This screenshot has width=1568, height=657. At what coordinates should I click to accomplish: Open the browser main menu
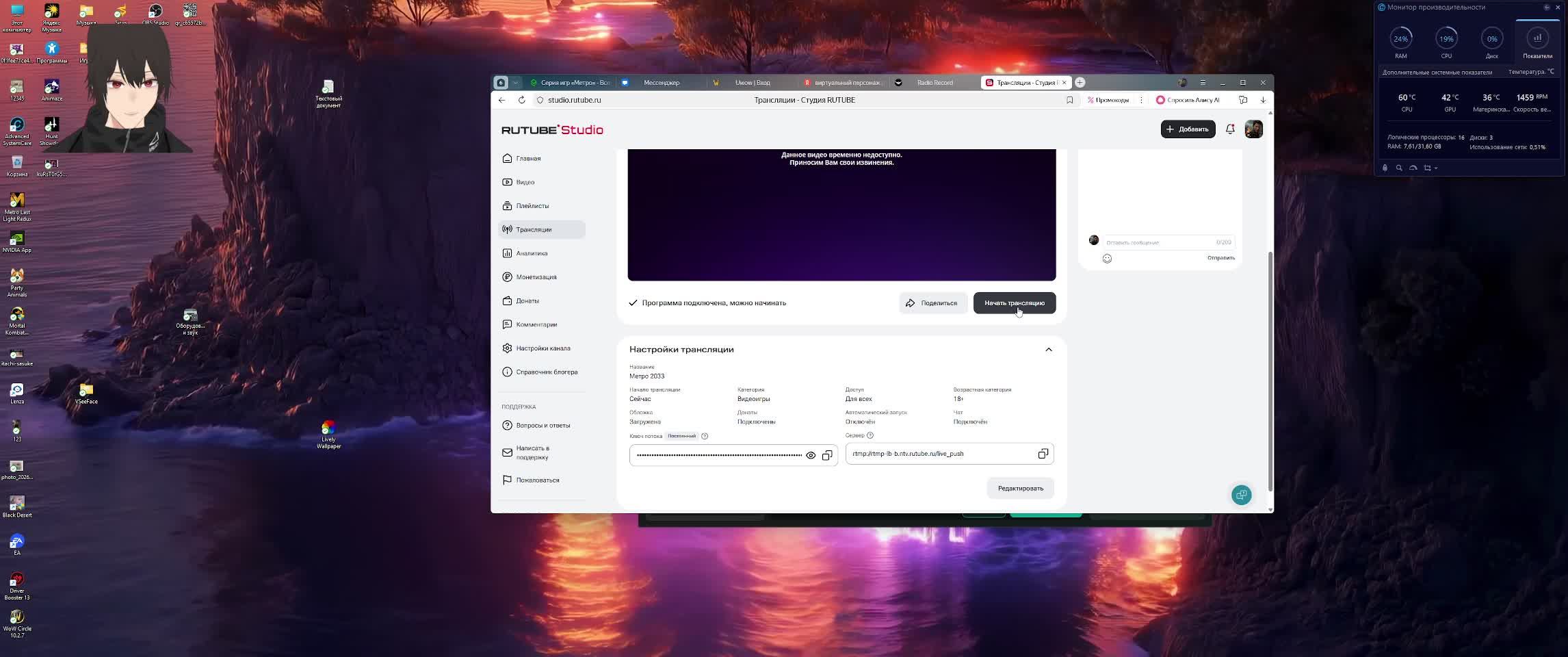[1202, 83]
